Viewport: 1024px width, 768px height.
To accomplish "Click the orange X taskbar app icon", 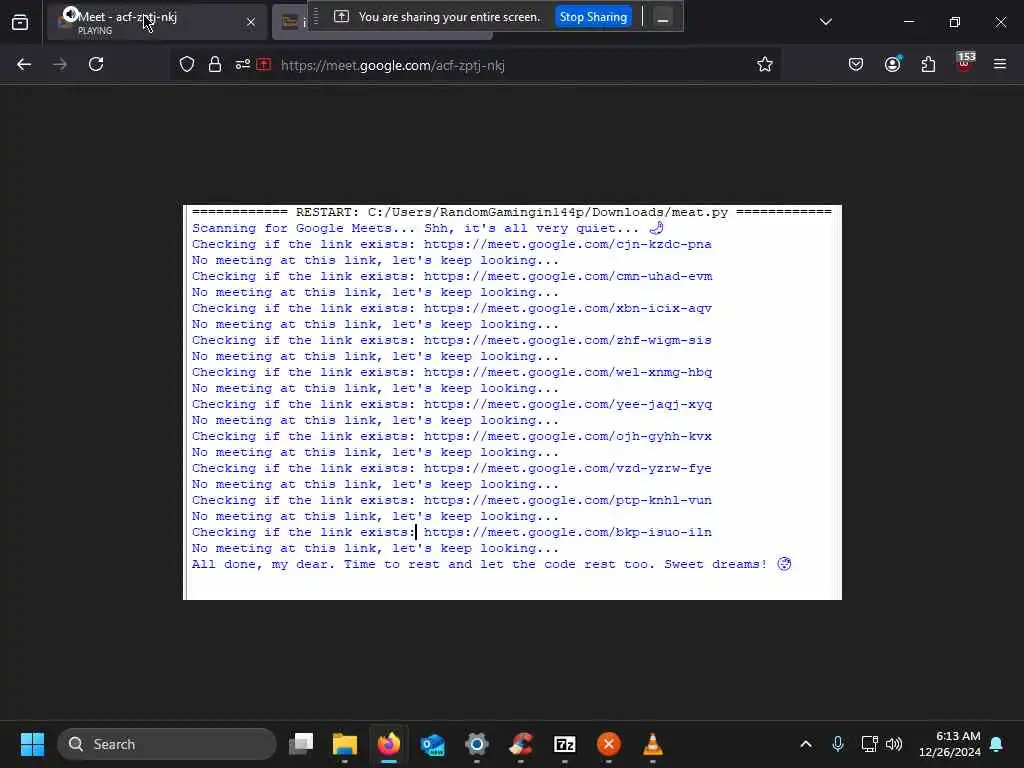I will [x=609, y=744].
